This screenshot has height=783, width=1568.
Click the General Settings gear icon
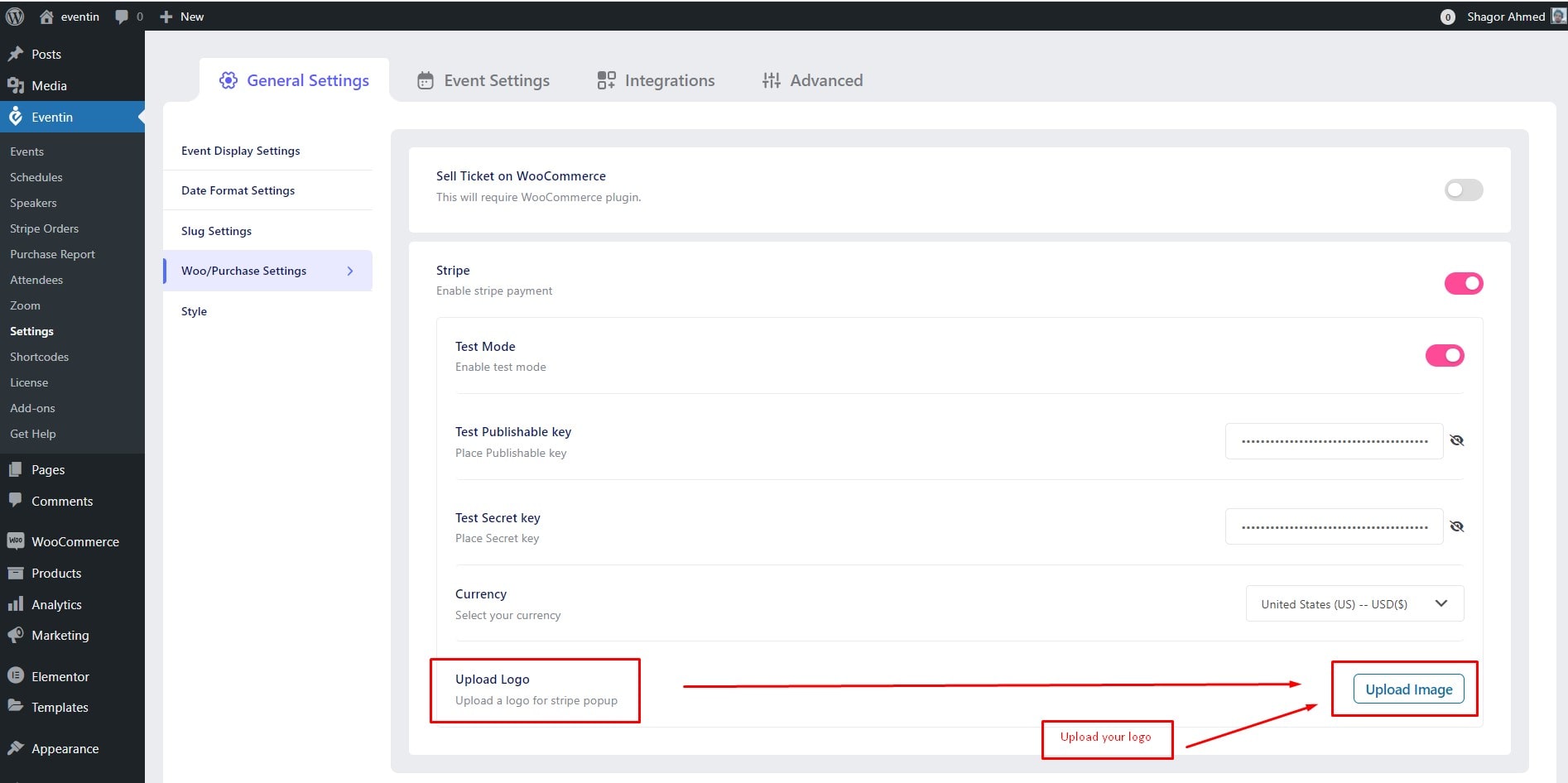point(228,80)
